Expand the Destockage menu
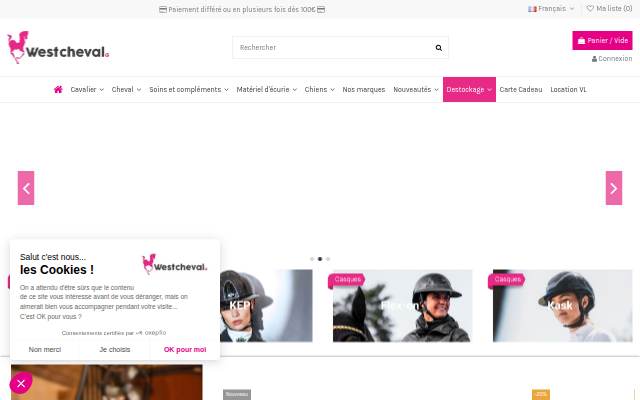 tap(469, 89)
